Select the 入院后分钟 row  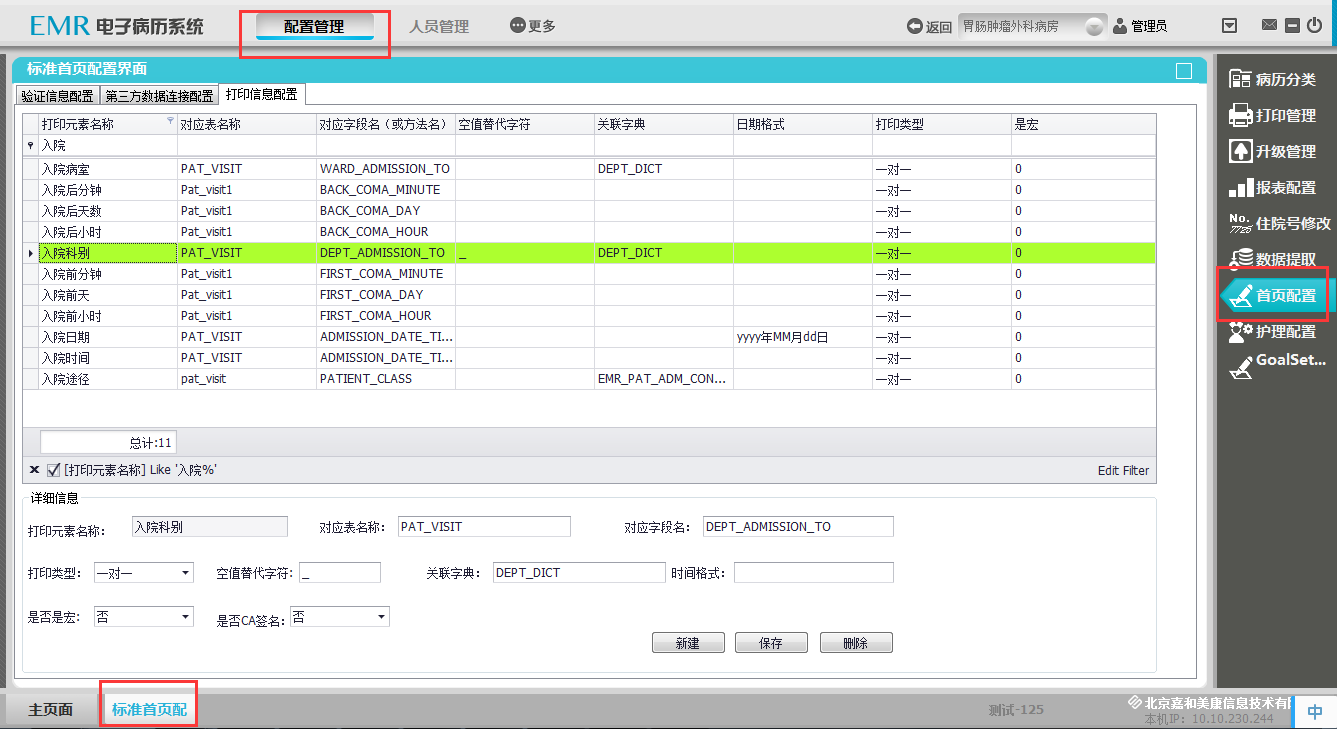(589, 190)
